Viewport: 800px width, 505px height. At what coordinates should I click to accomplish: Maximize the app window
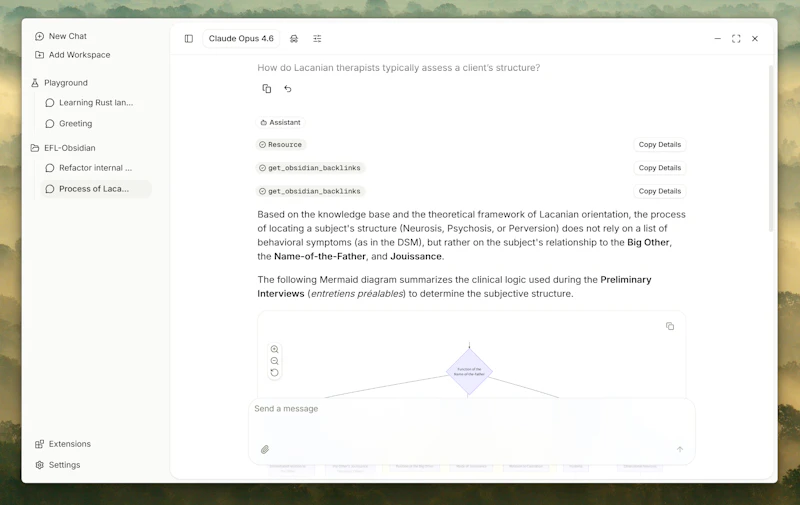coord(736,39)
